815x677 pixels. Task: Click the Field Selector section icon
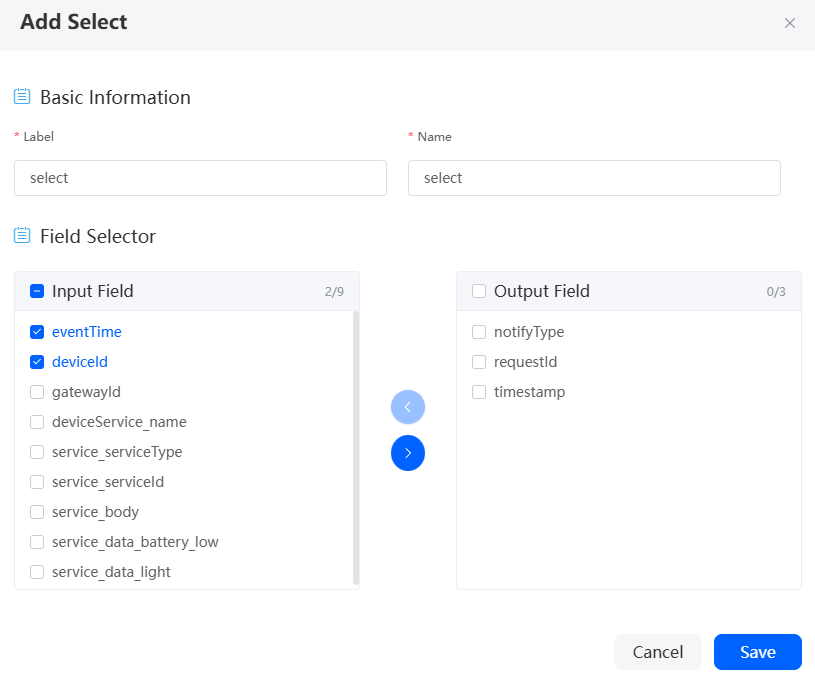pos(22,236)
